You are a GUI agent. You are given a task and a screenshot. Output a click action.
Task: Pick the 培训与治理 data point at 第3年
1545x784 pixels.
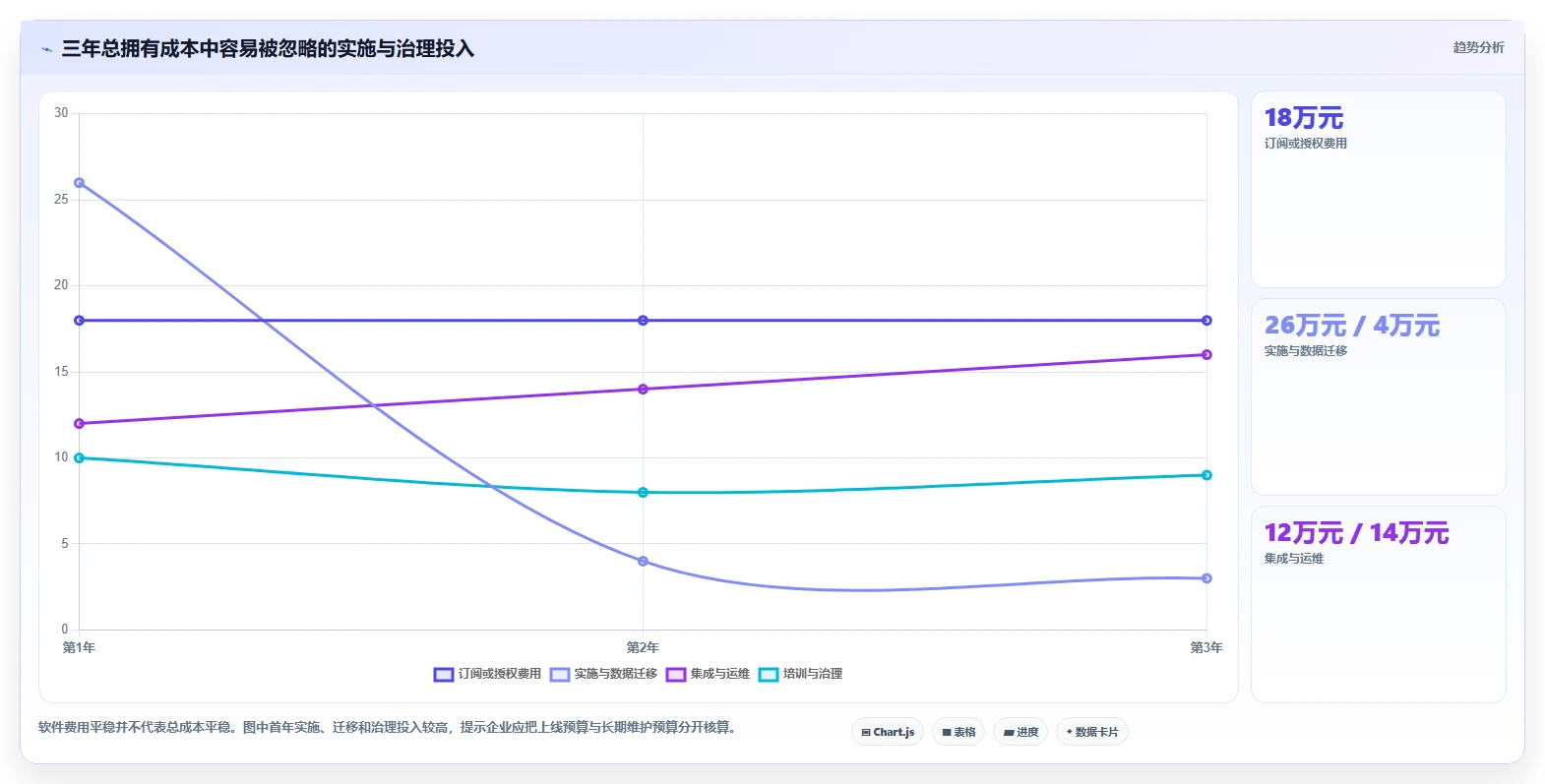tap(1206, 475)
